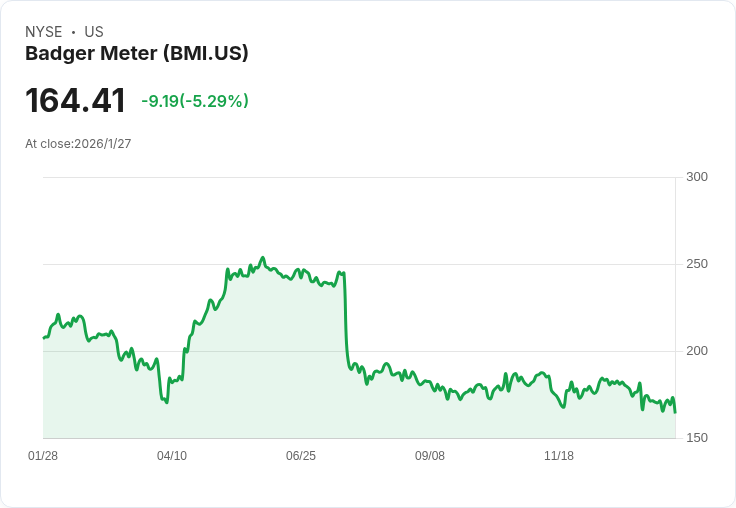Click the 300 y-axis label
Screen dimensions: 736x508
[697, 177]
